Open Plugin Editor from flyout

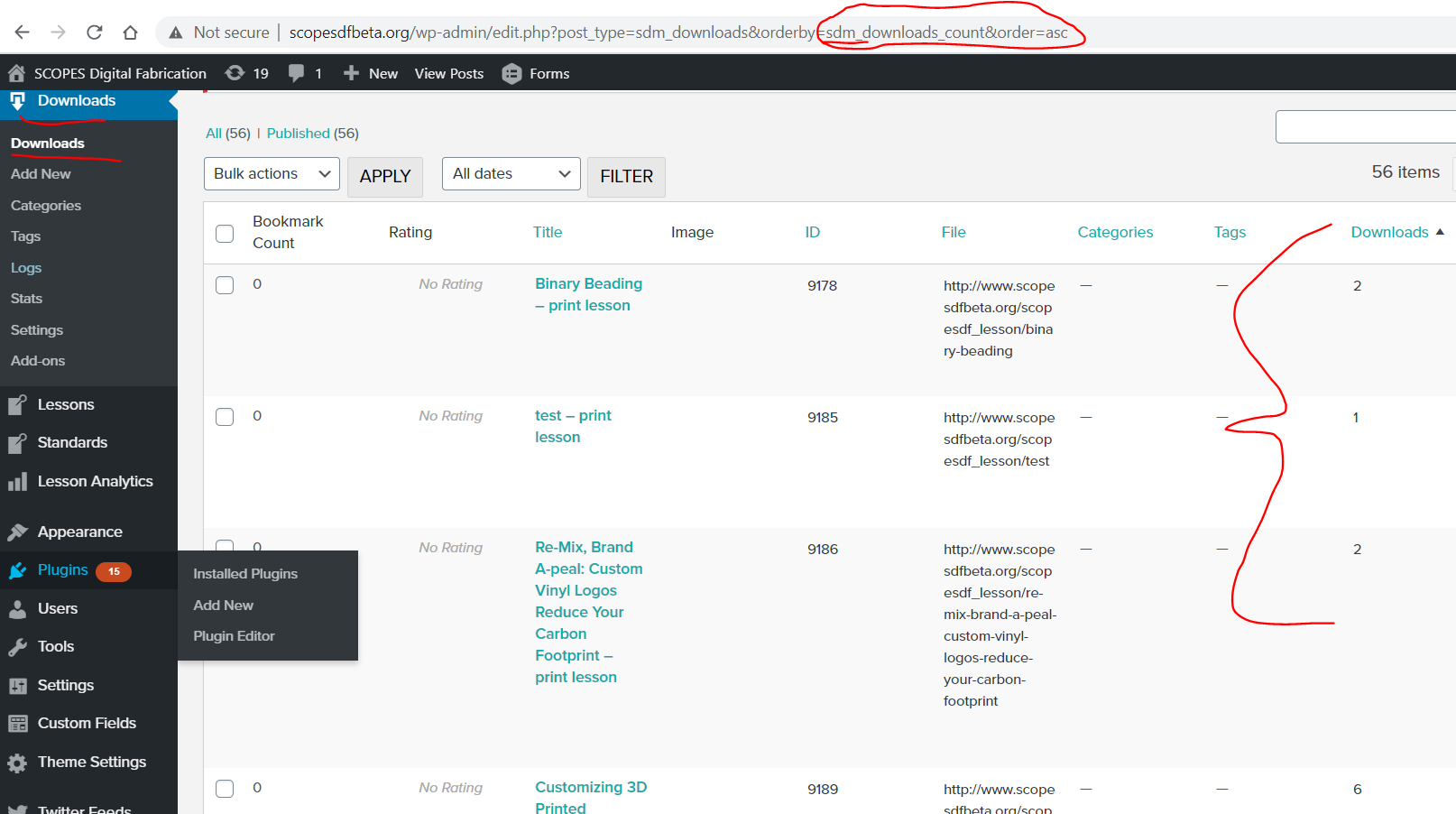[x=234, y=636]
